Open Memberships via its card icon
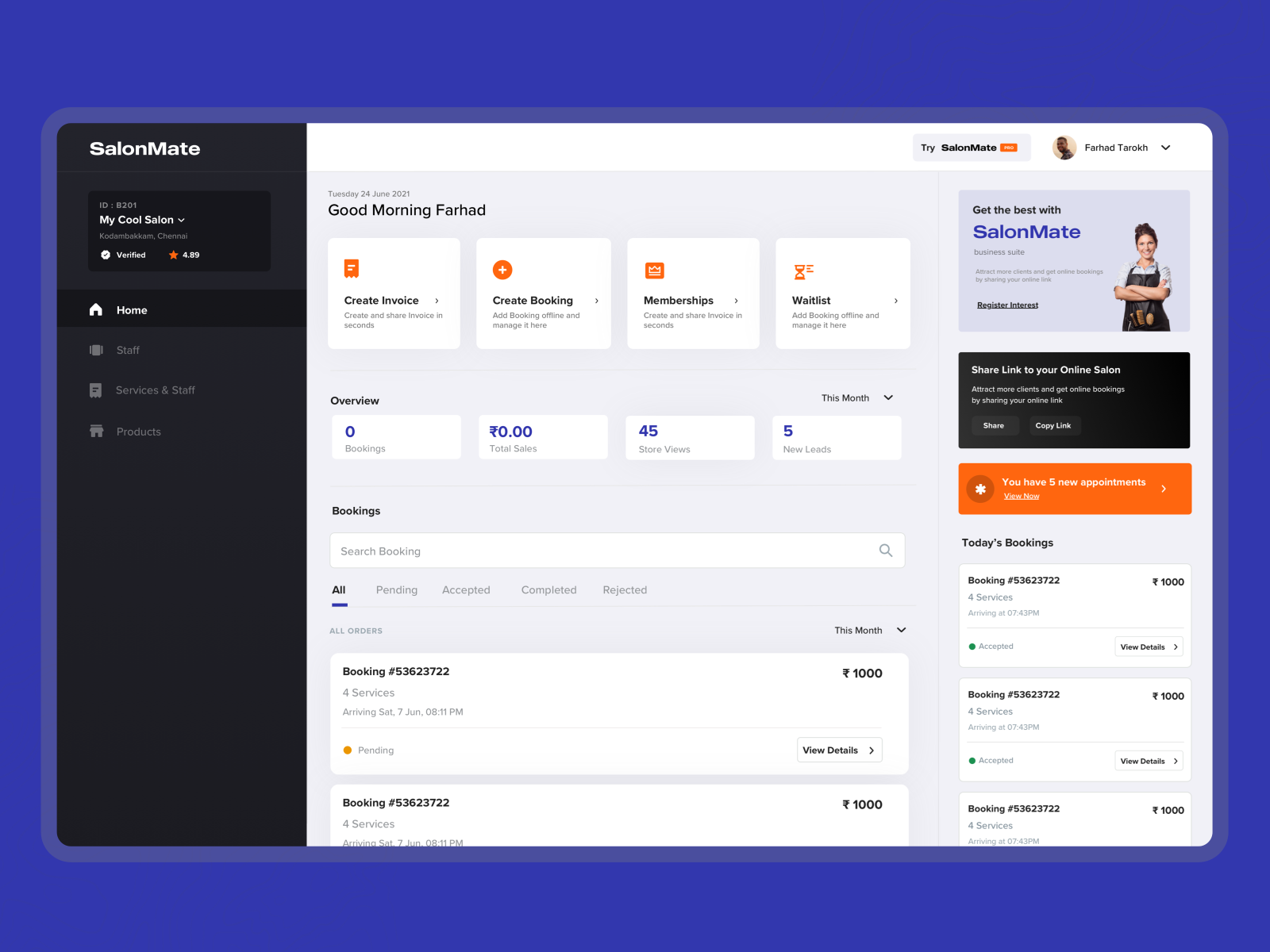 654,269
